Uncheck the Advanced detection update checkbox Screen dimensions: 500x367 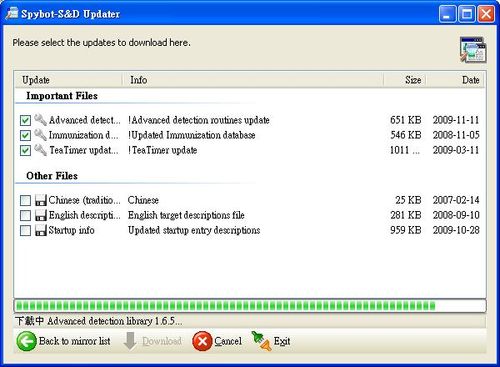tap(25, 120)
